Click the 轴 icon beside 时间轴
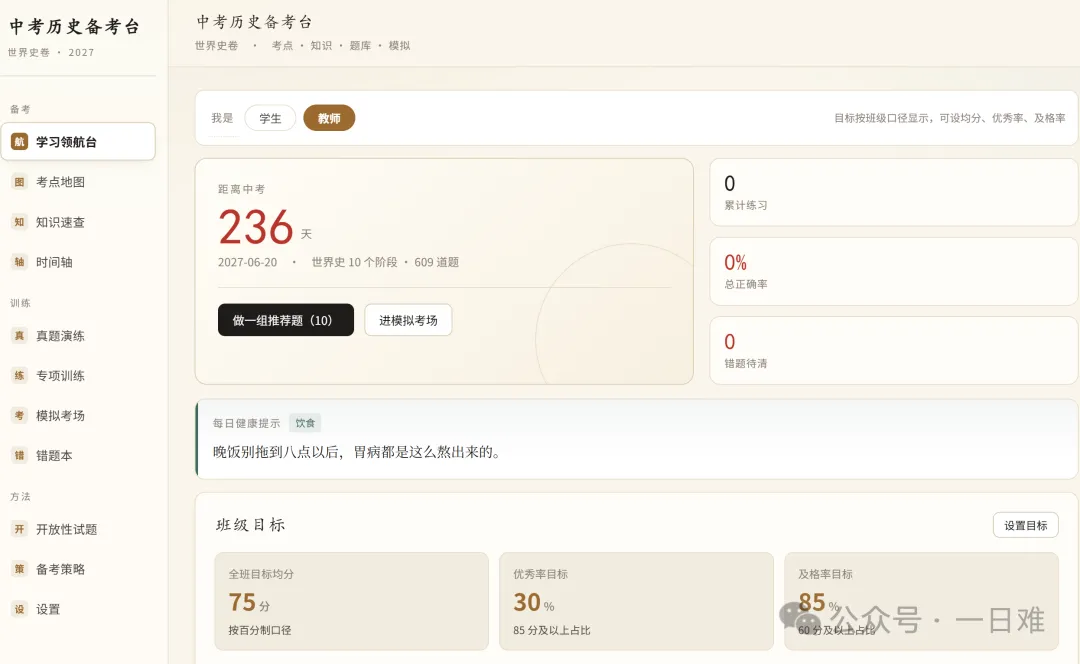The width and height of the screenshot is (1080, 664). click(19, 262)
